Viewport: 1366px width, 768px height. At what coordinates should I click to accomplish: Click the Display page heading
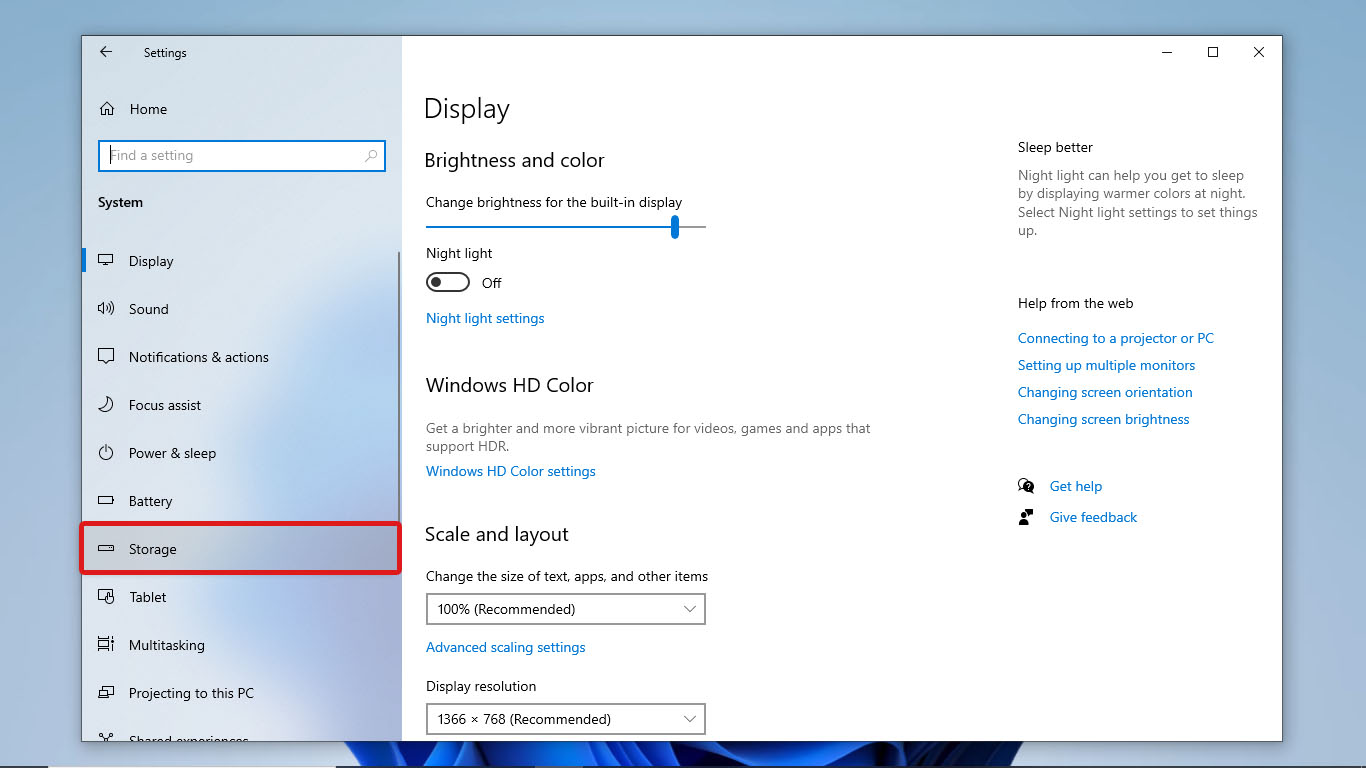(x=467, y=109)
